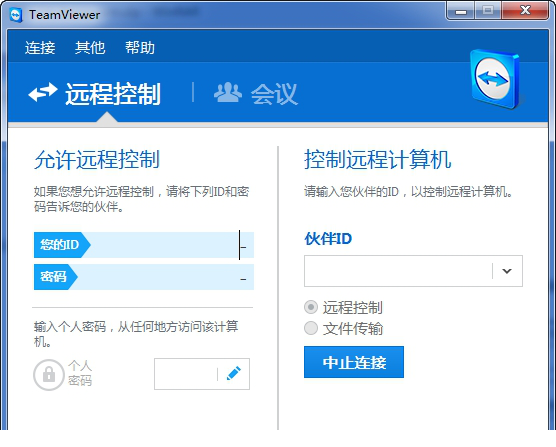Click the 控制远程计算机 heading
Image resolution: width=556 pixels, height=447 pixels.
(x=378, y=160)
